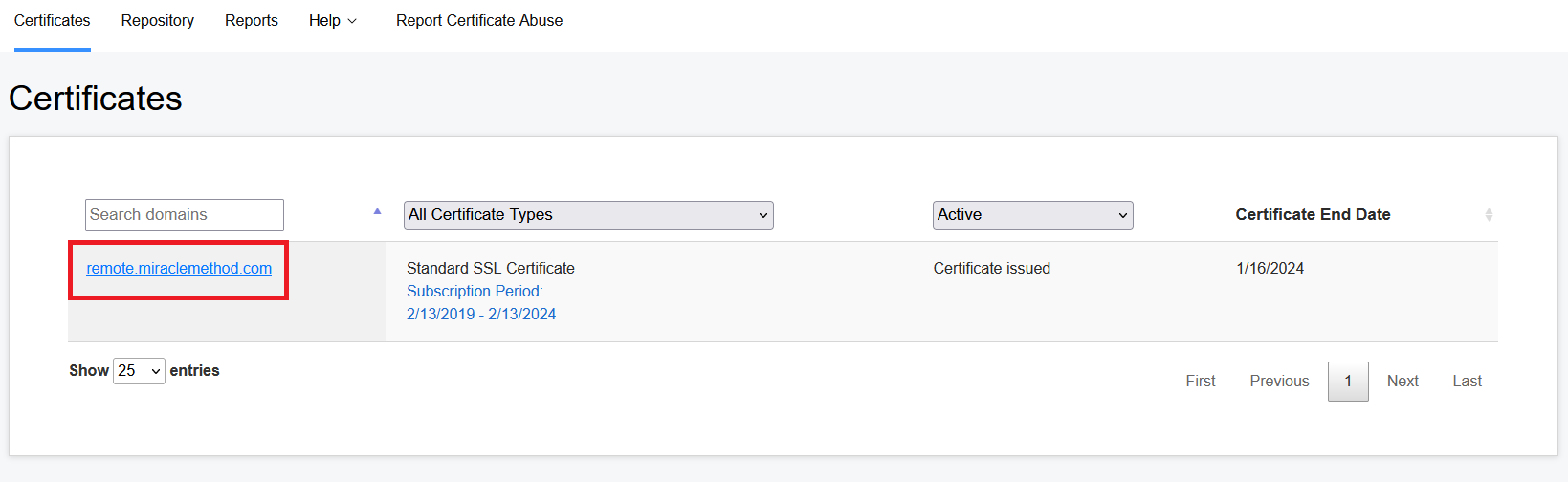Viewport: 1568px width, 482px height.
Task: Open the remote.miraclemethod.com certificate link
Action: 179,269
